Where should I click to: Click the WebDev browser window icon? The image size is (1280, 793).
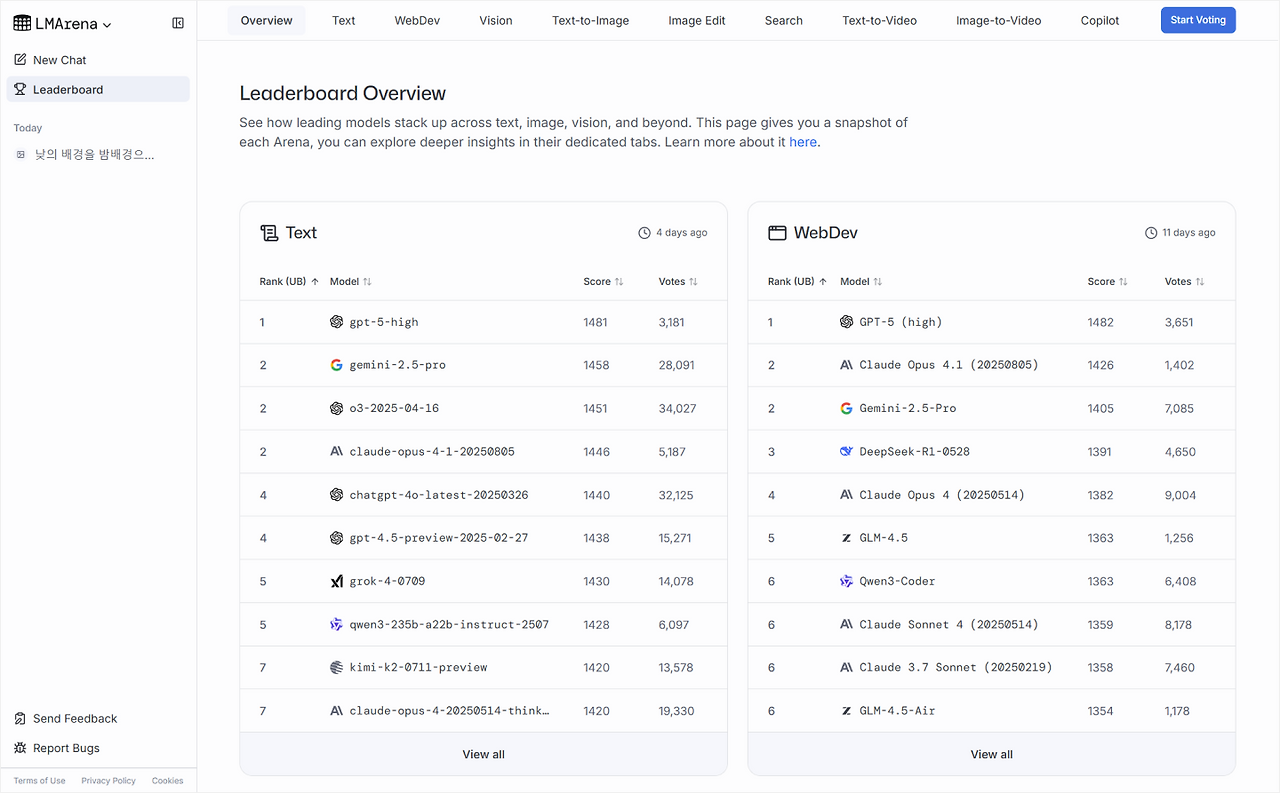(x=777, y=233)
